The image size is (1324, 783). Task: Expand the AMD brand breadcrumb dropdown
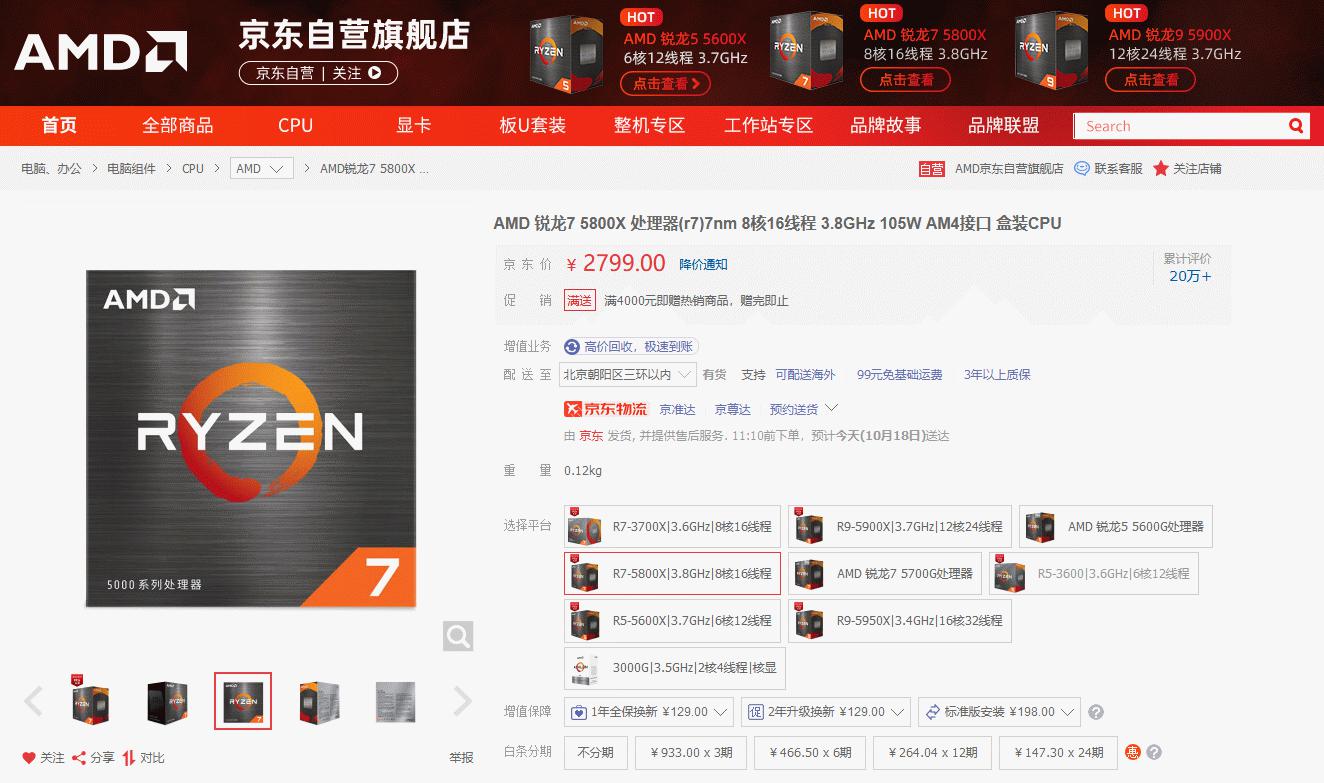(262, 168)
